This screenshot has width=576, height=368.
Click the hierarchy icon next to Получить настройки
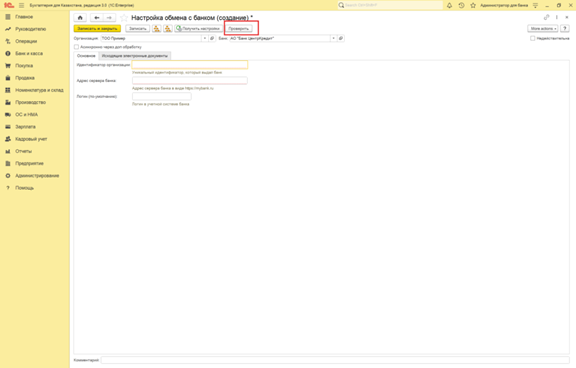[168, 29]
